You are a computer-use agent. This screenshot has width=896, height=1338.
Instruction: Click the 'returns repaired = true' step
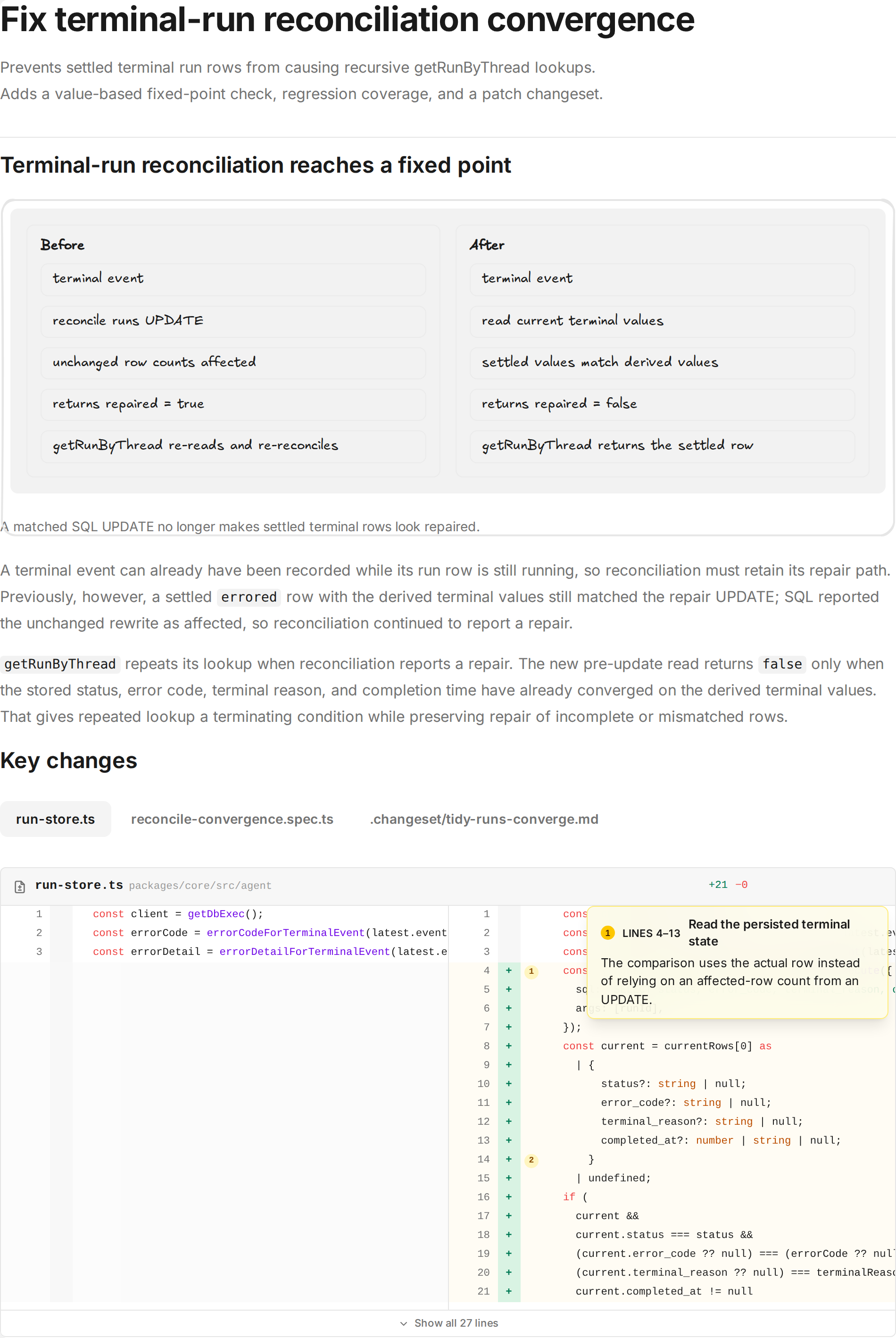click(233, 405)
